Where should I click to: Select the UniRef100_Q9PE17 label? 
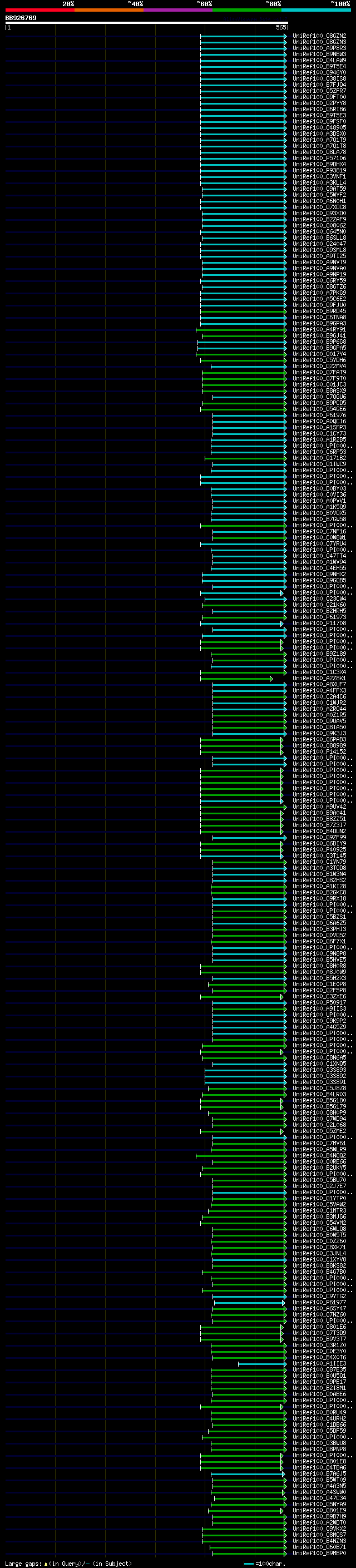[x=319, y=1382]
